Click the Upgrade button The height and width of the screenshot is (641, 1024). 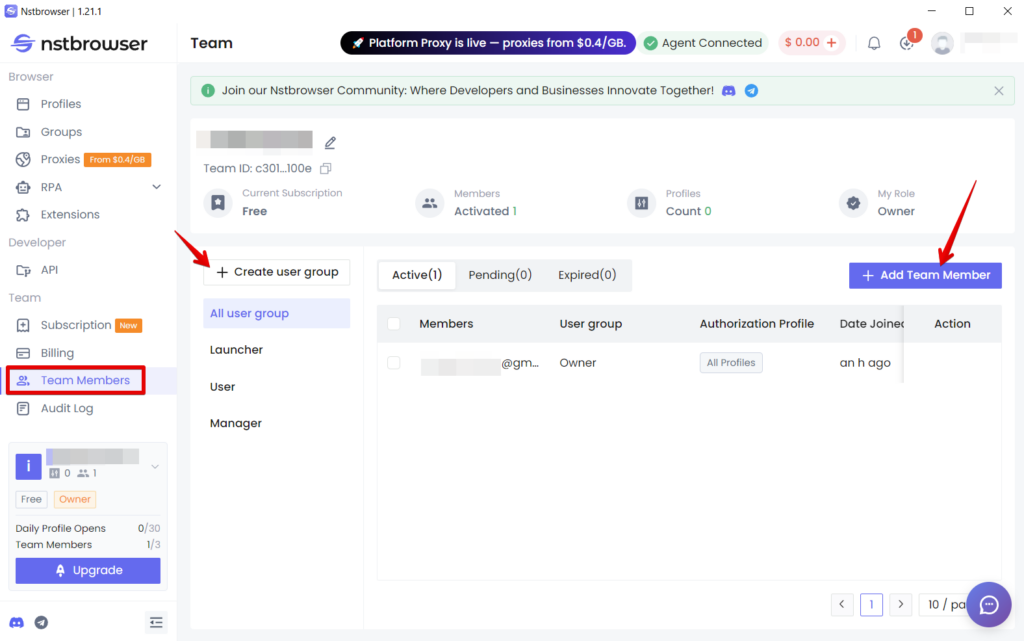coord(88,571)
